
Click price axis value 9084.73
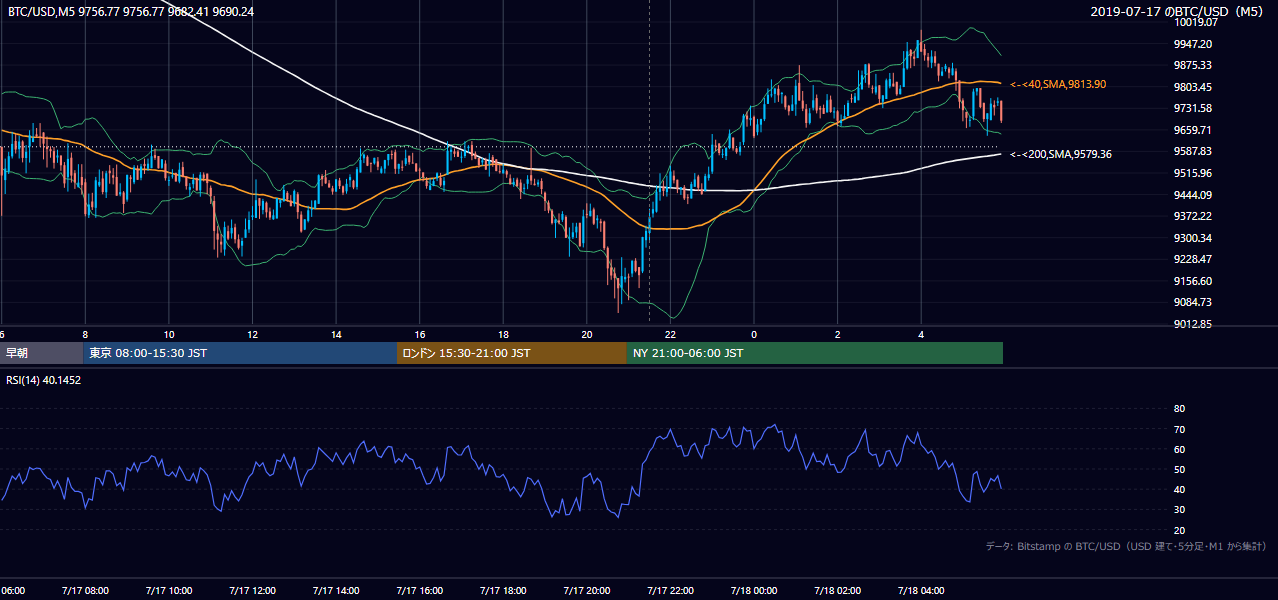pyautogui.click(x=1193, y=302)
